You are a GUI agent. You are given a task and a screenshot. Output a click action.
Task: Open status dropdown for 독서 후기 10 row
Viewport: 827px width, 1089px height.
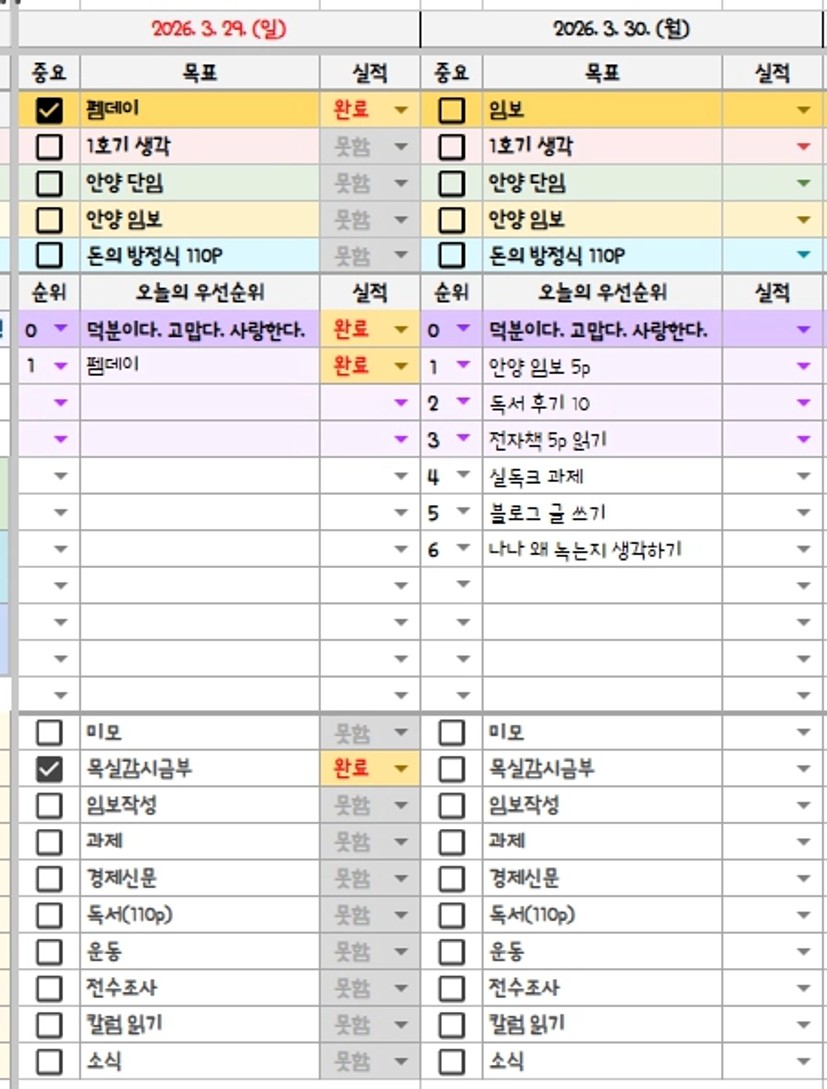point(803,403)
